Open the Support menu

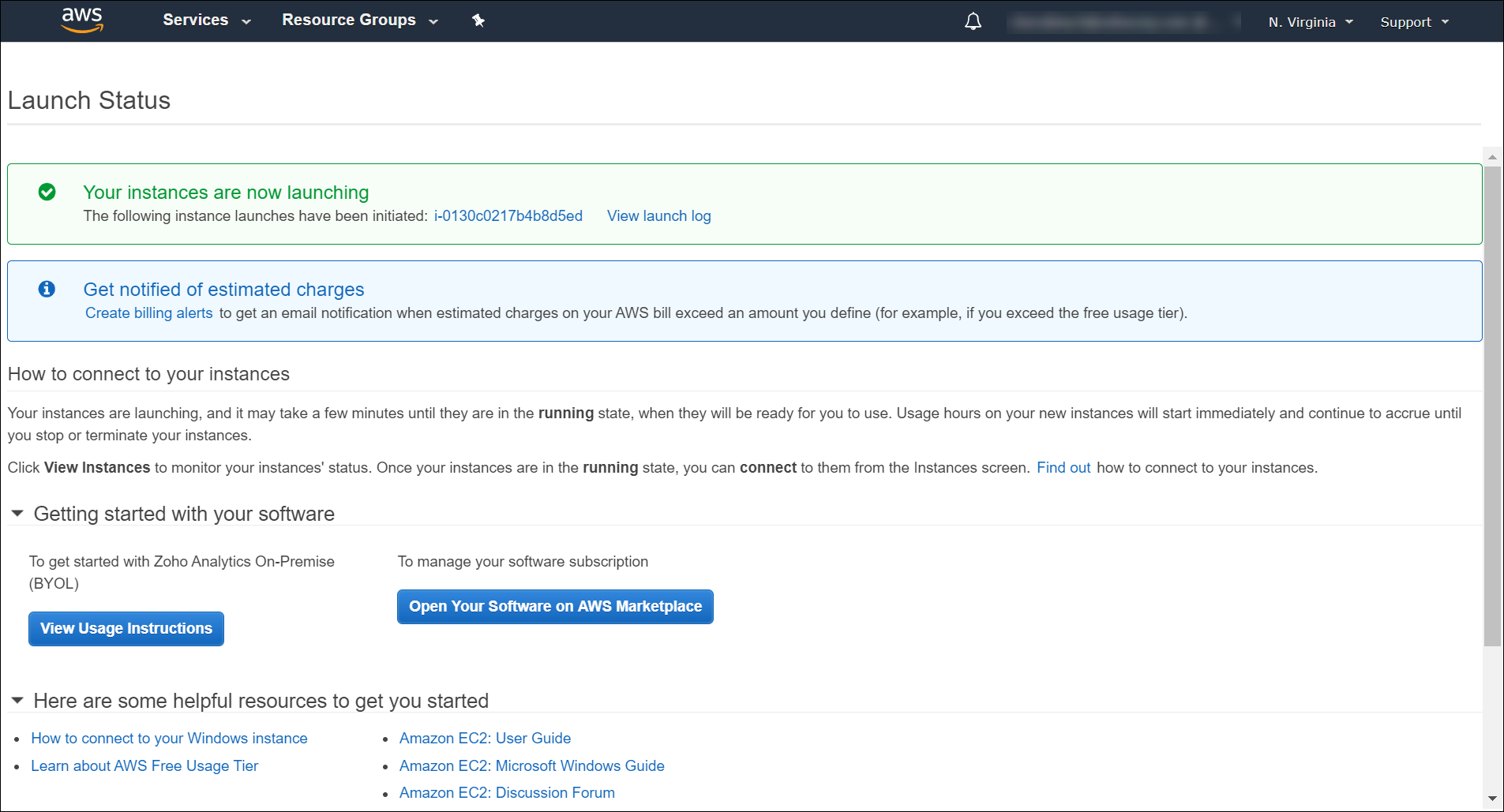tap(1413, 22)
